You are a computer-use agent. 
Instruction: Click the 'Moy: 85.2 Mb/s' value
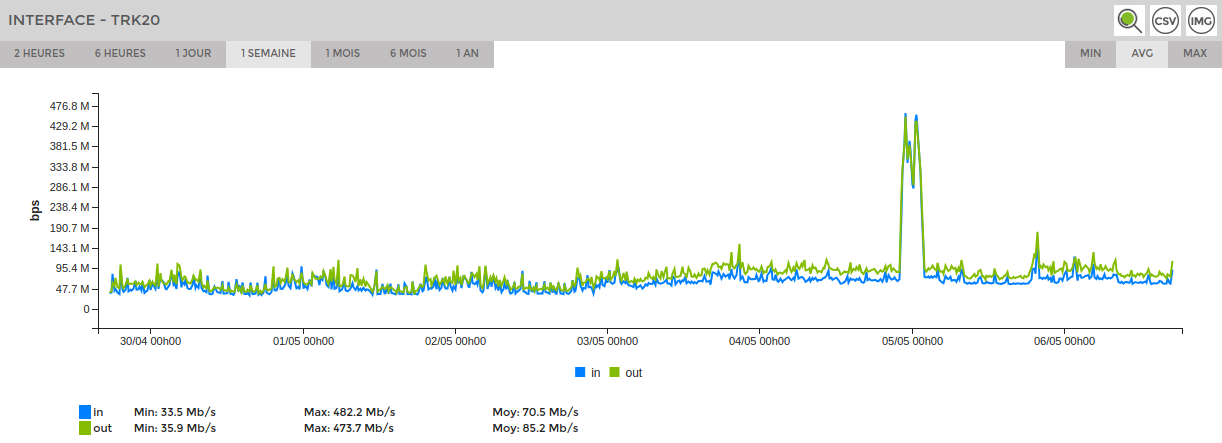(536, 428)
